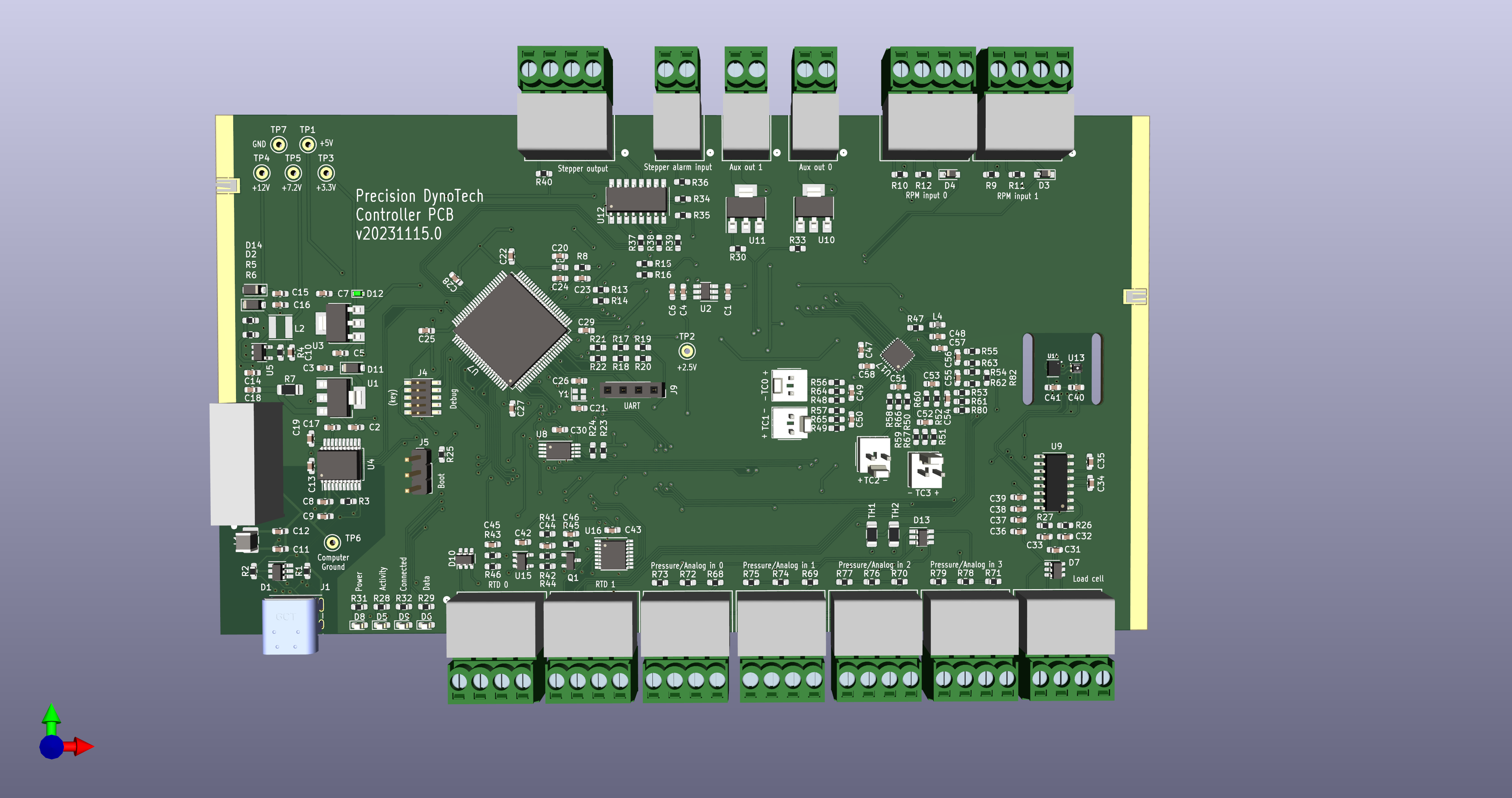Click the J5 Boot jumper header
This screenshot has width=1512, height=798.
(418, 471)
